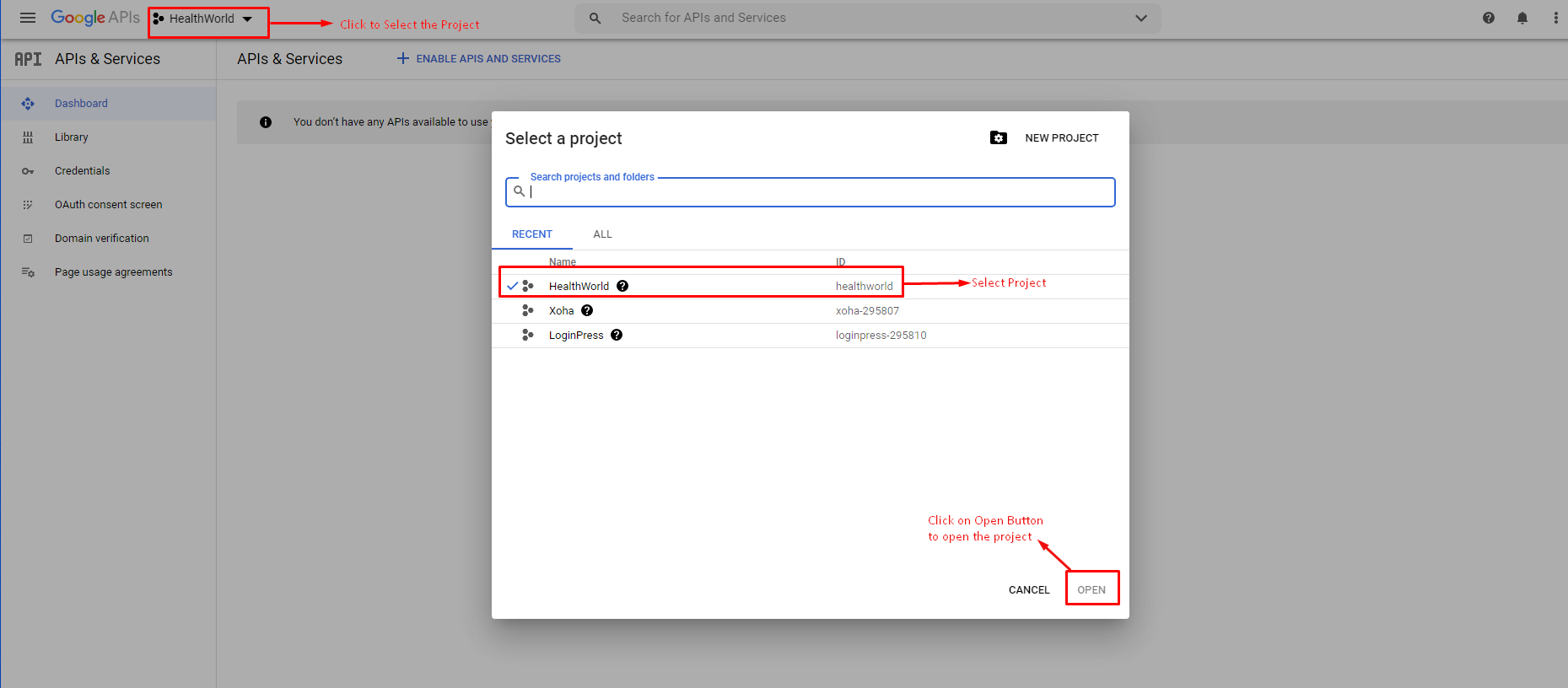Click the Google APIs logo
1568x688 pixels.
(x=95, y=18)
